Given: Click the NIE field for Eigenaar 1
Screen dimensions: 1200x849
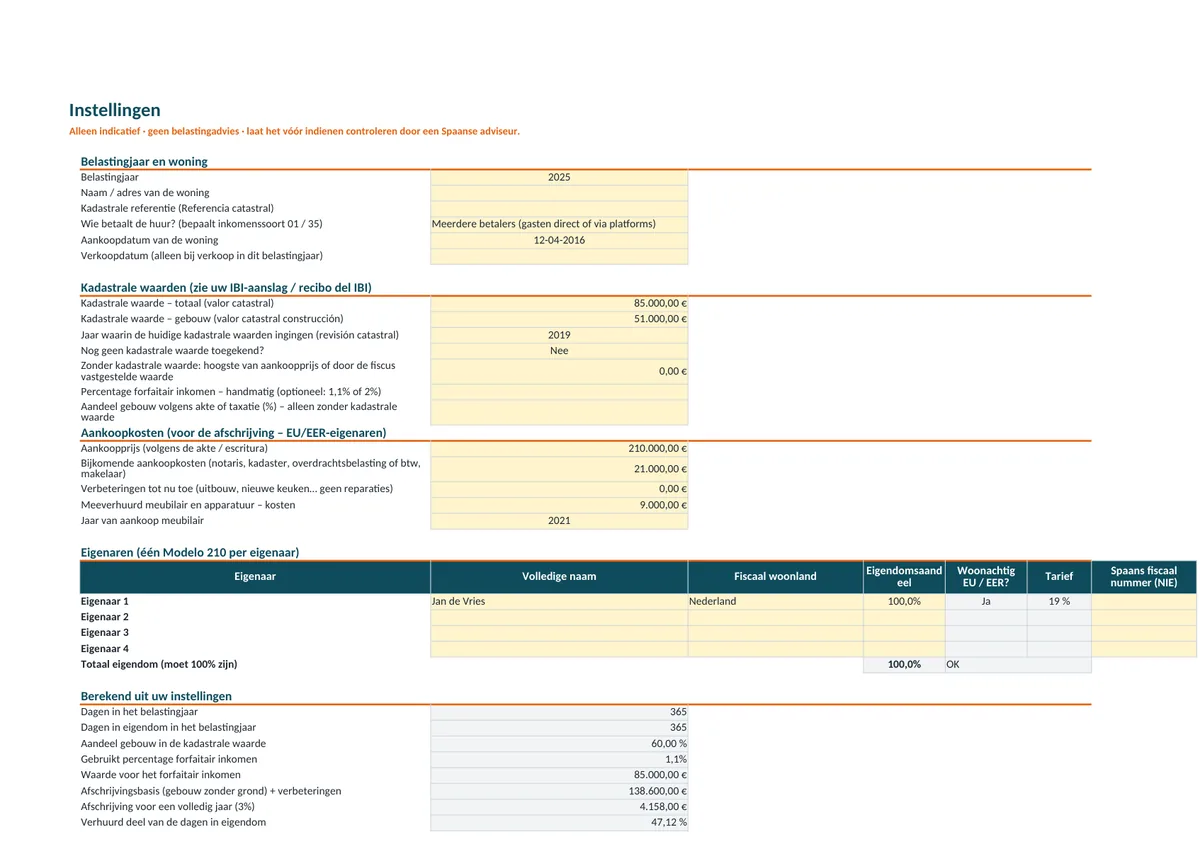Looking at the screenshot, I should tap(1144, 602).
